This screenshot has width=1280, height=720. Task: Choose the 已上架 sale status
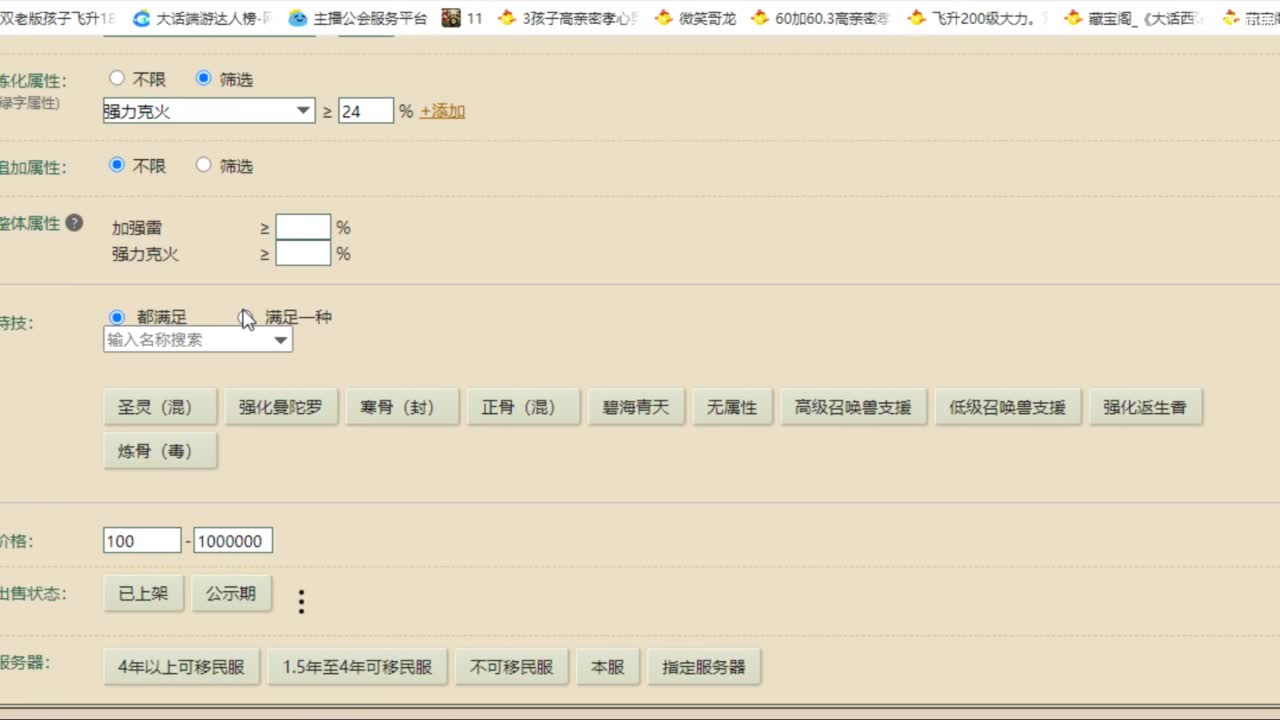[x=144, y=593]
